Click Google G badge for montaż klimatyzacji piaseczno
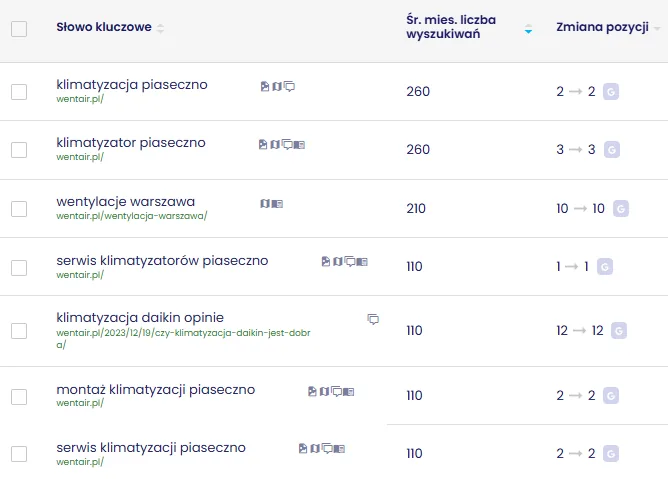Screen dimensions: 668x479 coord(610,395)
